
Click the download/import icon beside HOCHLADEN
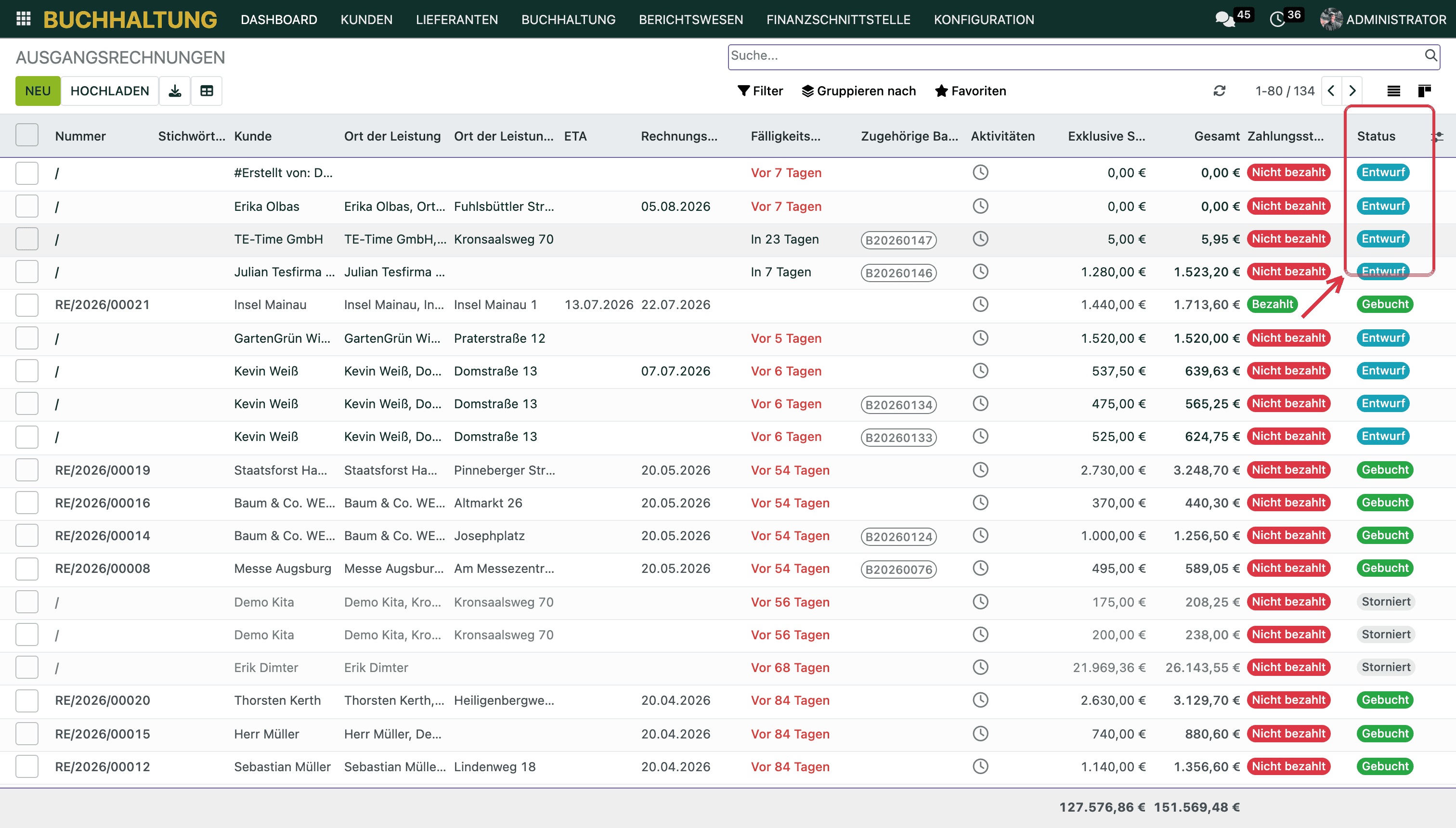coord(175,91)
